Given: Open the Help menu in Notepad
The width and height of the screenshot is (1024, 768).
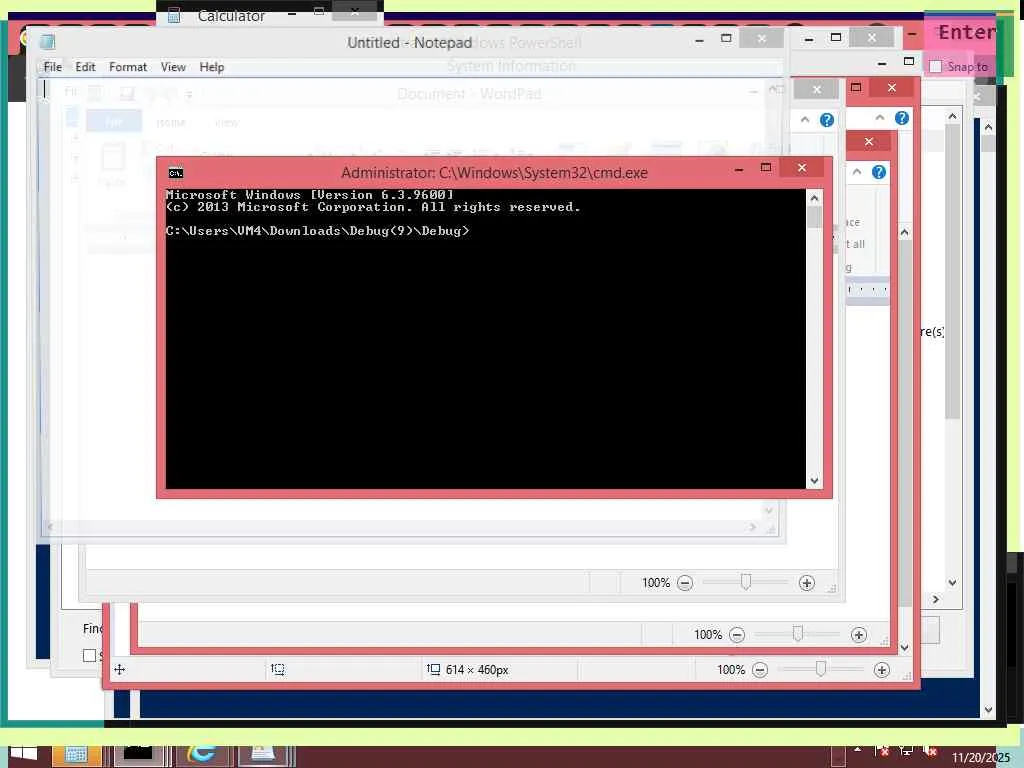Looking at the screenshot, I should coord(212,67).
